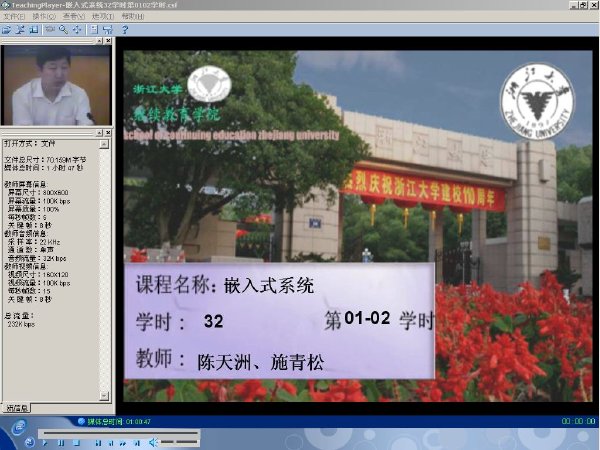Click the 打开方式: 文件 info line
The height and width of the screenshot is (450, 600).
click(29, 143)
